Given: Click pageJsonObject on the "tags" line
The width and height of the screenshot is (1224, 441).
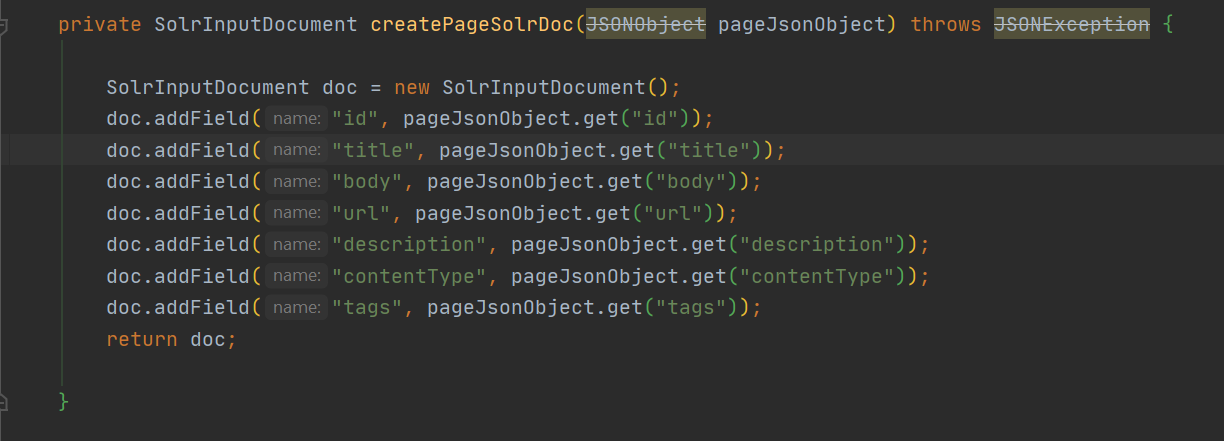Looking at the screenshot, I should 511,308.
